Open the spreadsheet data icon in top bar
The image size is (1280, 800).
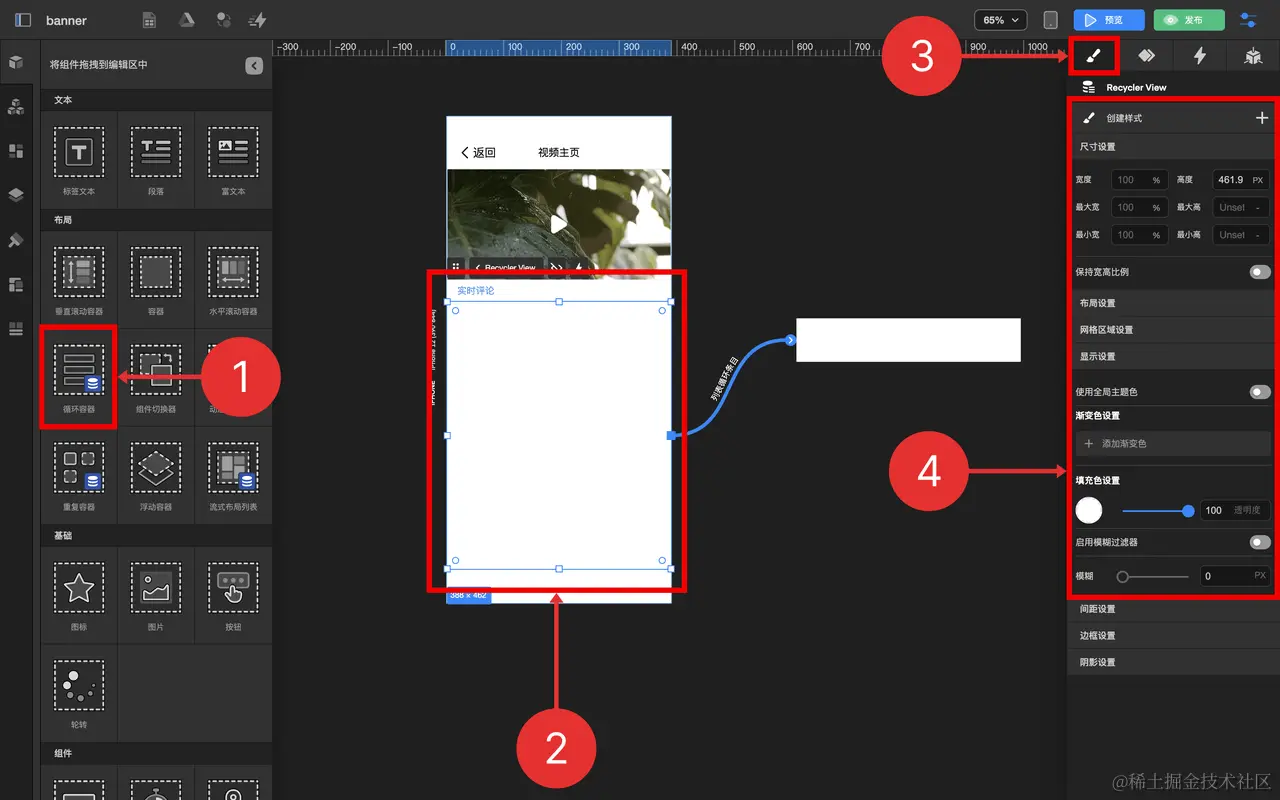[150, 20]
